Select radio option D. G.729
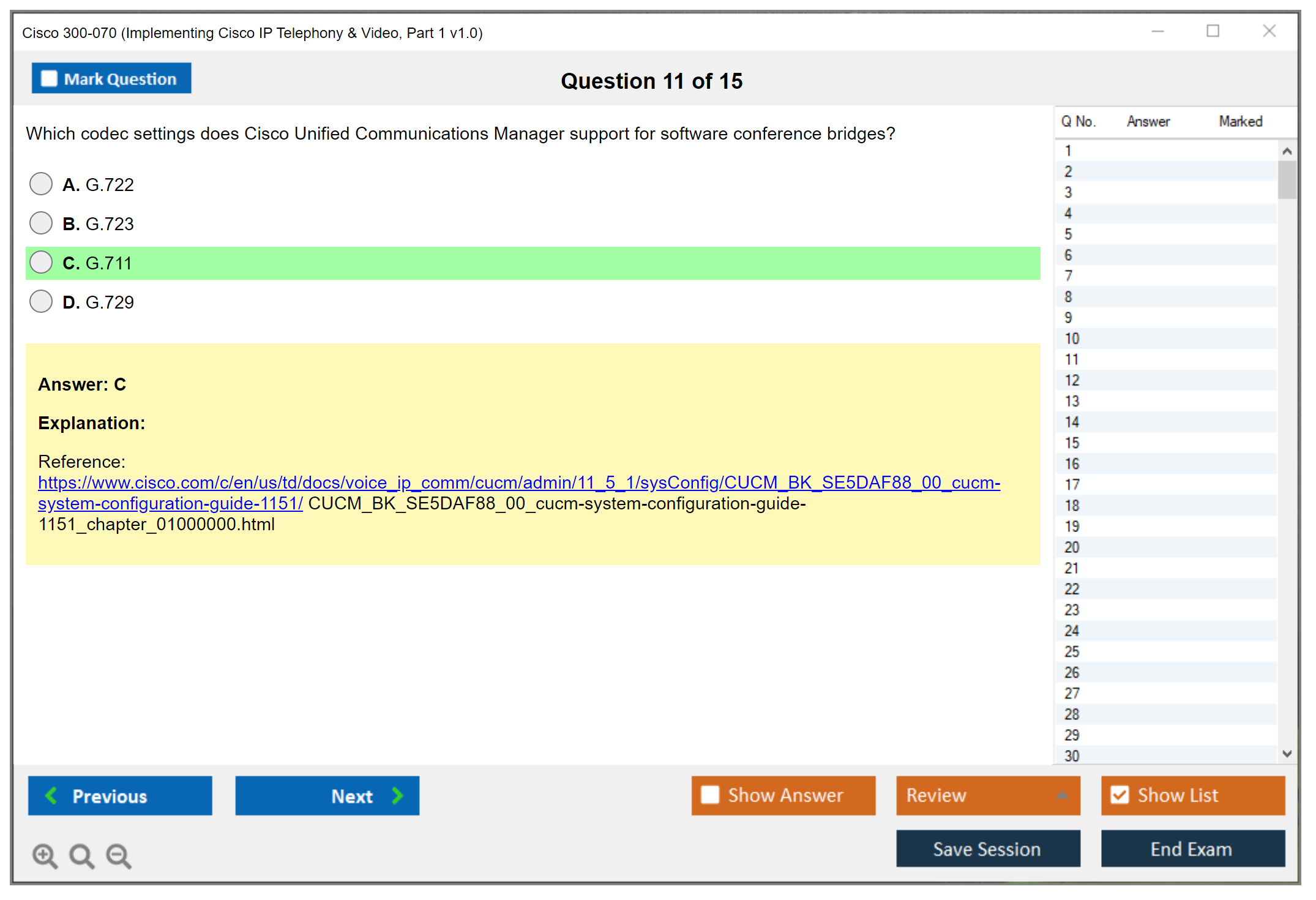Viewport: 1316px width, 900px height. (x=41, y=301)
